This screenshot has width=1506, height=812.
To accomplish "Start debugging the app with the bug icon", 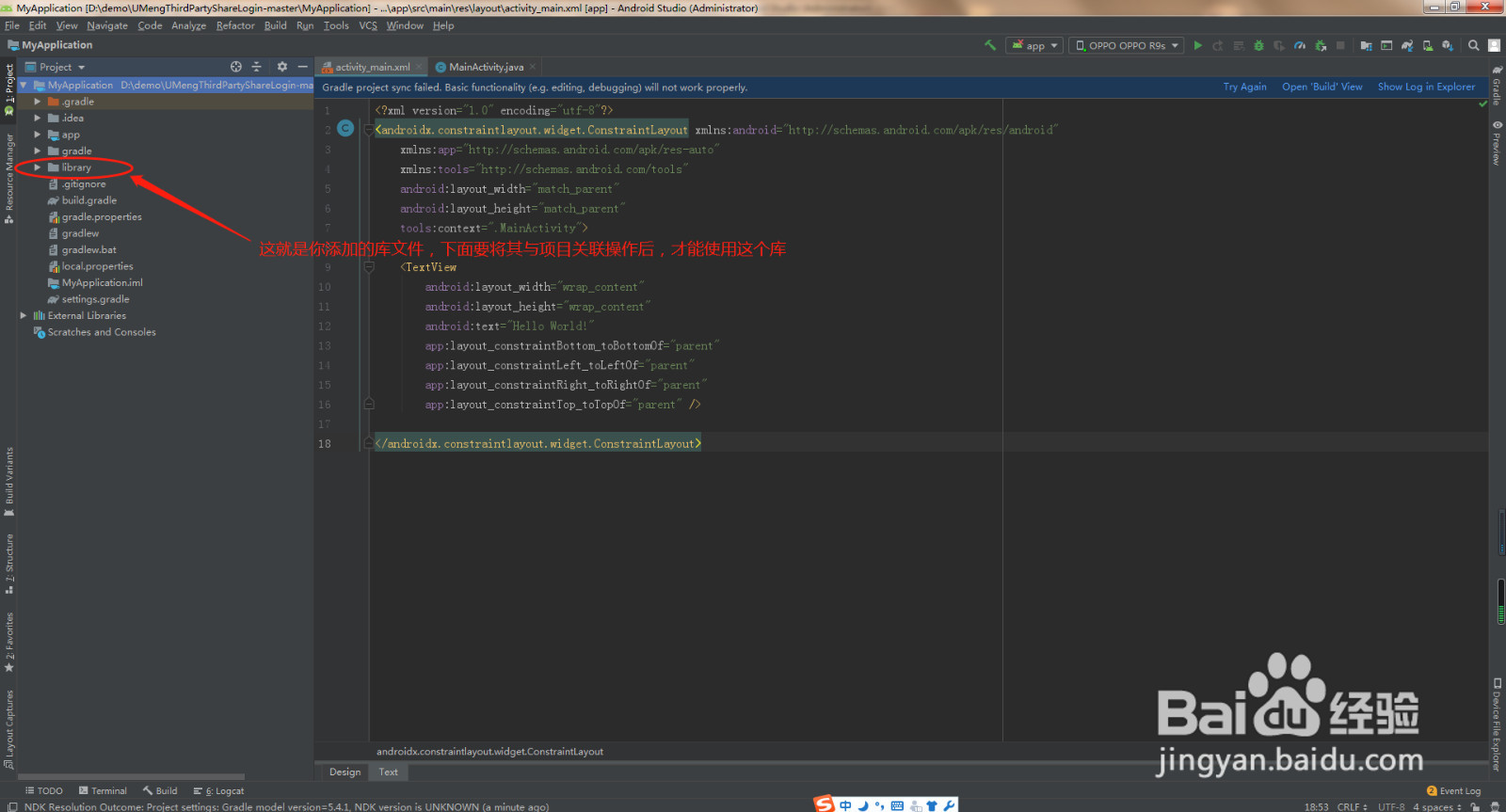I will pyautogui.click(x=1258, y=45).
